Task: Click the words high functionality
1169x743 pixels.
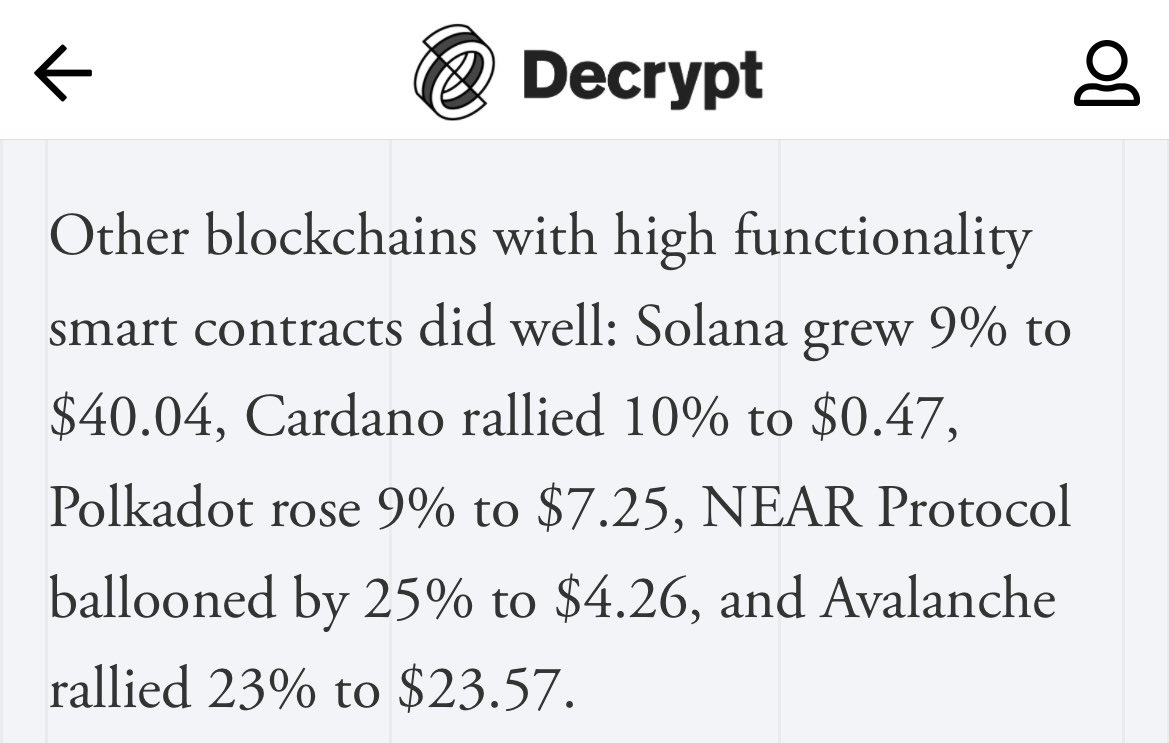Action: point(822,238)
